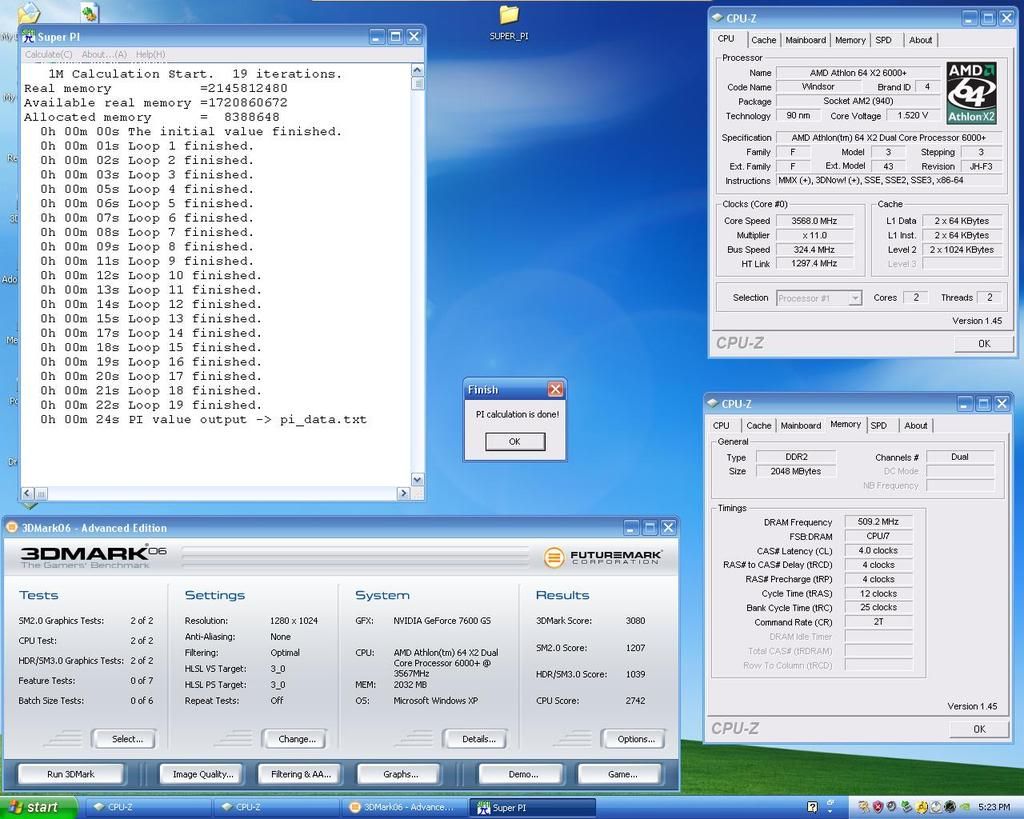Click the Futuremark Corporation logo
Image resolution: width=1024 pixels, height=819 pixels.
pyautogui.click(x=602, y=557)
